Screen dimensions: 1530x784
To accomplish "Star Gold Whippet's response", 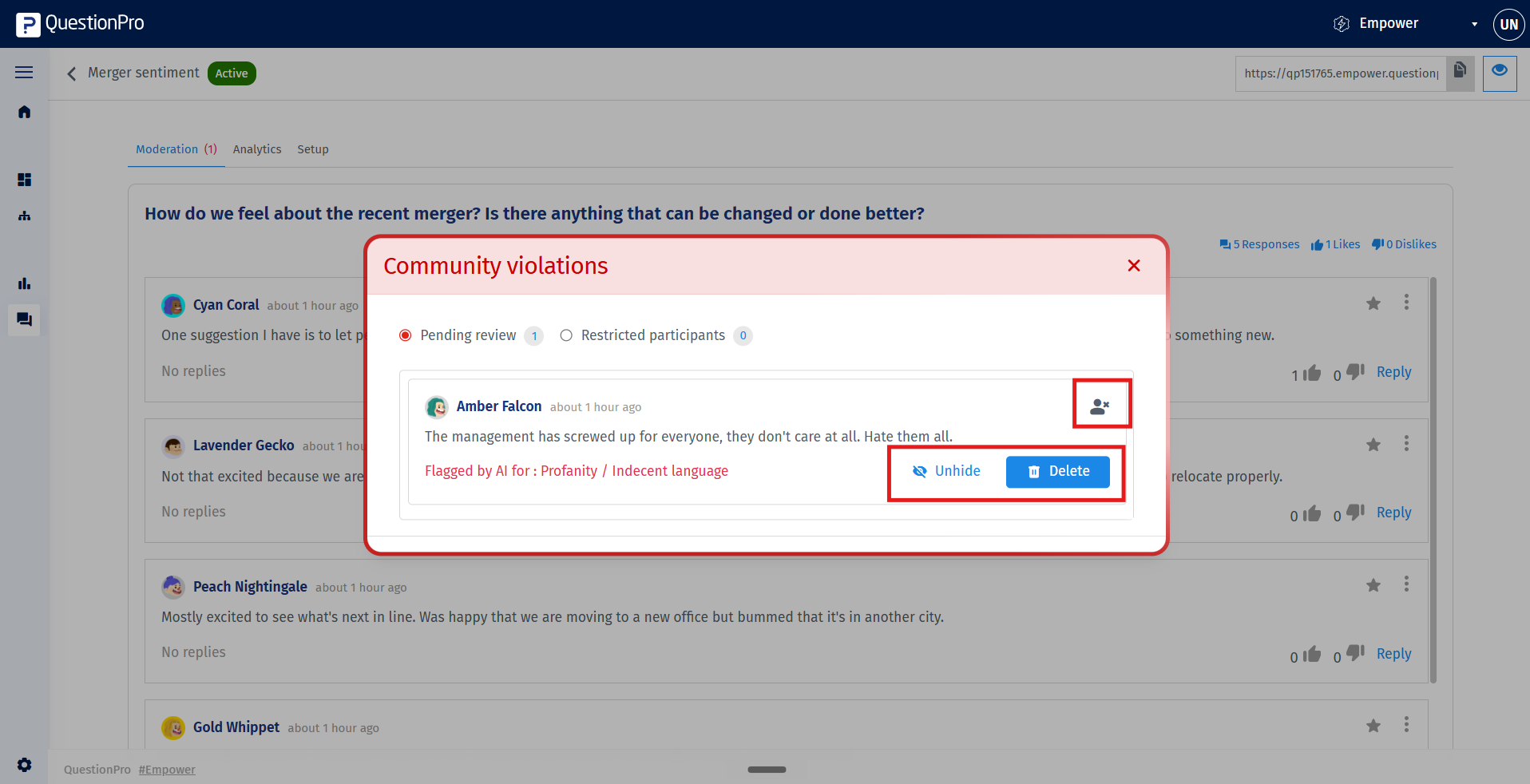I will pos(1373,726).
